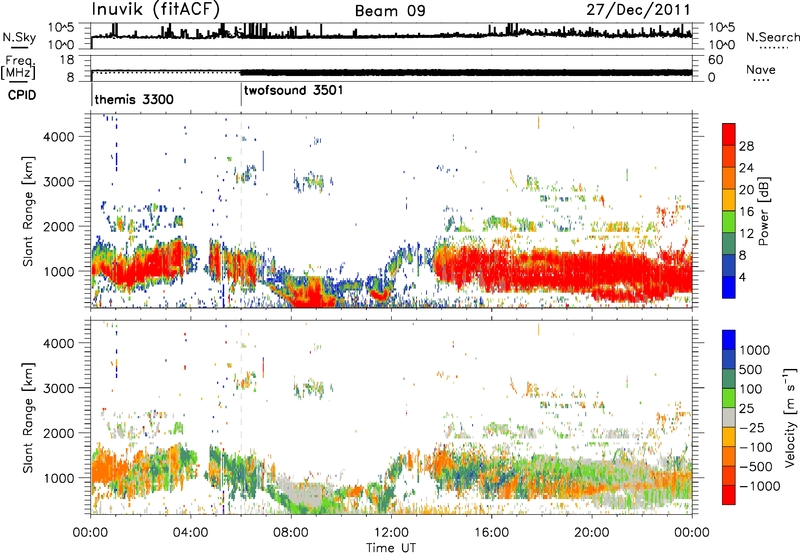Click the 'Inuvik (fitACF)' title text

pos(156,9)
